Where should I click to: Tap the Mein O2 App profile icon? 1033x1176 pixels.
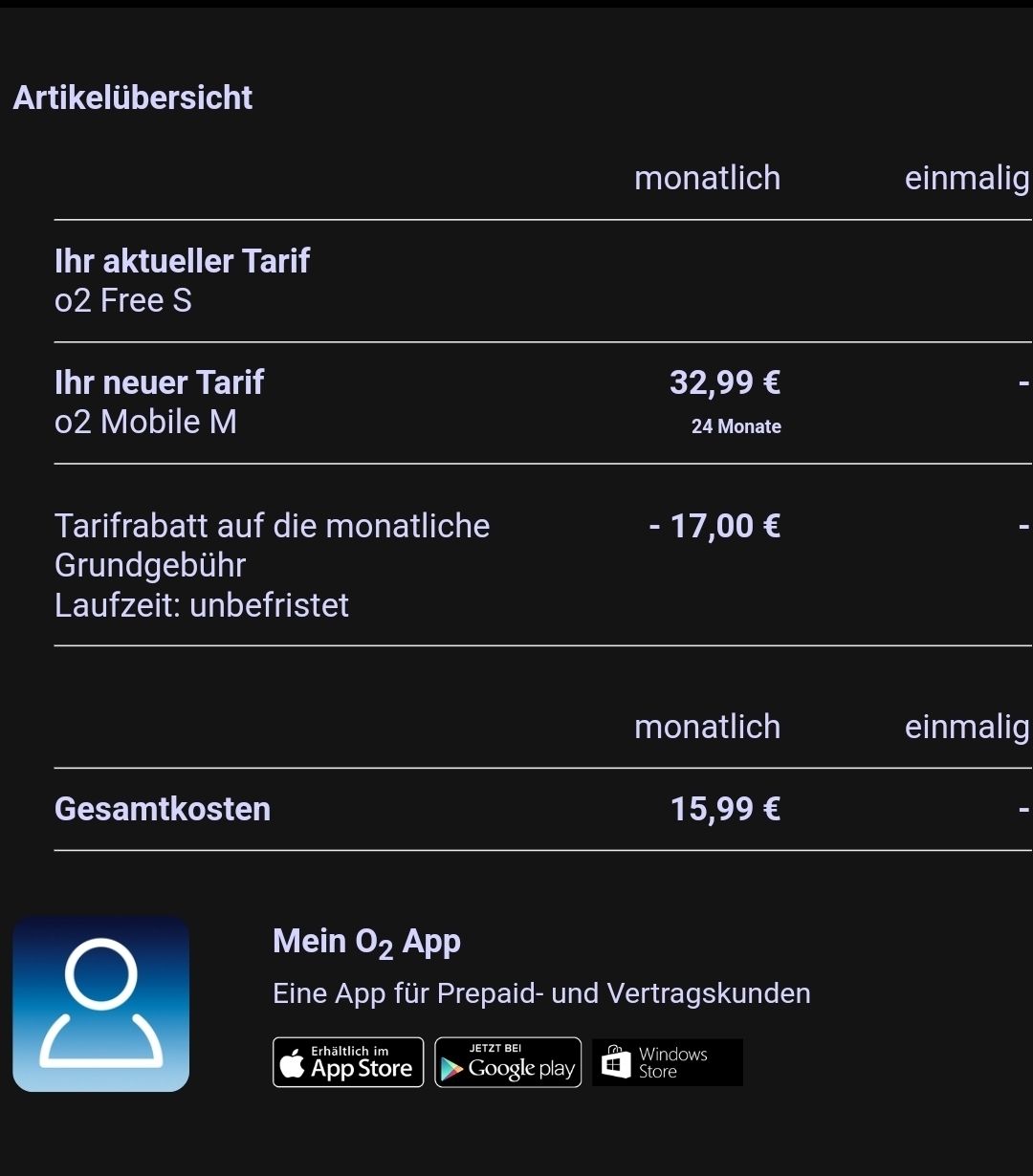pos(101,1004)
